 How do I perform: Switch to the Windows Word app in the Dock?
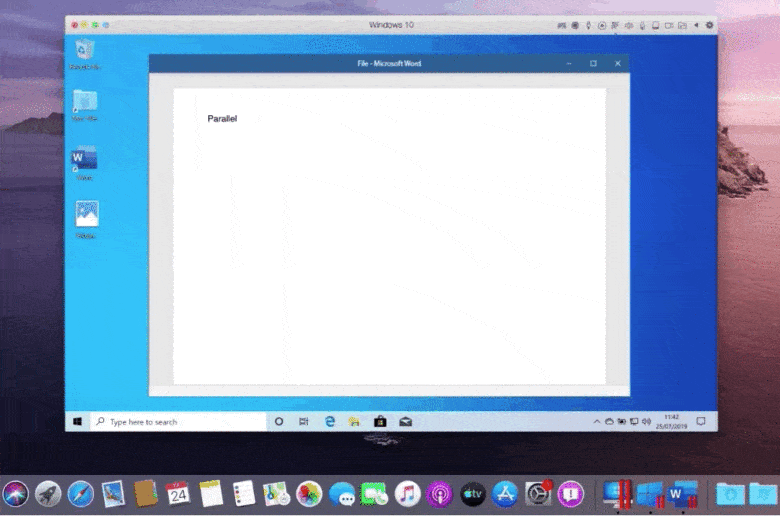[682, 494]
